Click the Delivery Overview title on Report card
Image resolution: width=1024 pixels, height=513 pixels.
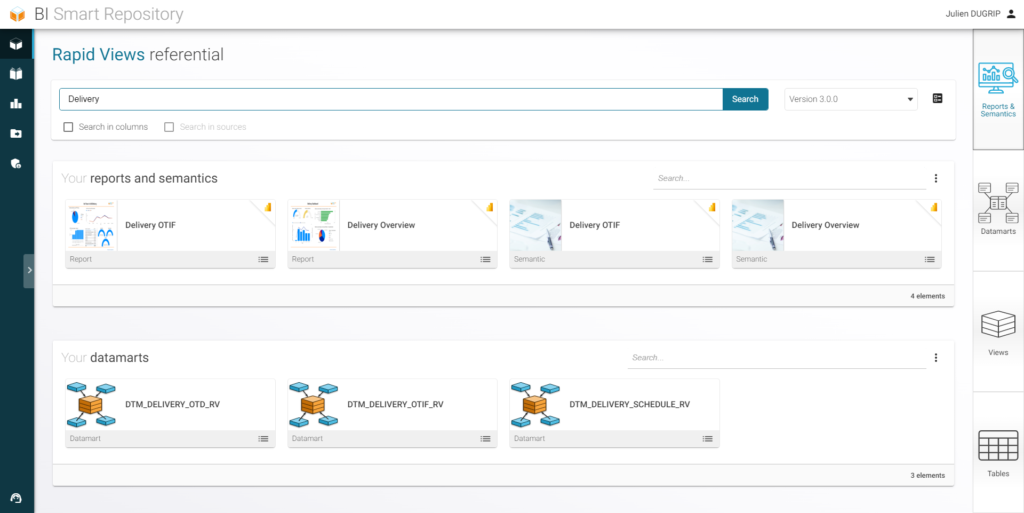point(381,225)
